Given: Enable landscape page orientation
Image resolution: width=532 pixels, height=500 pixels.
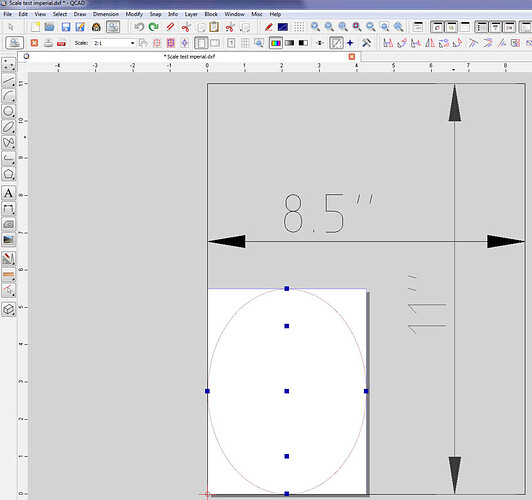Looking at the screenshot, I should tap(215, 43).
